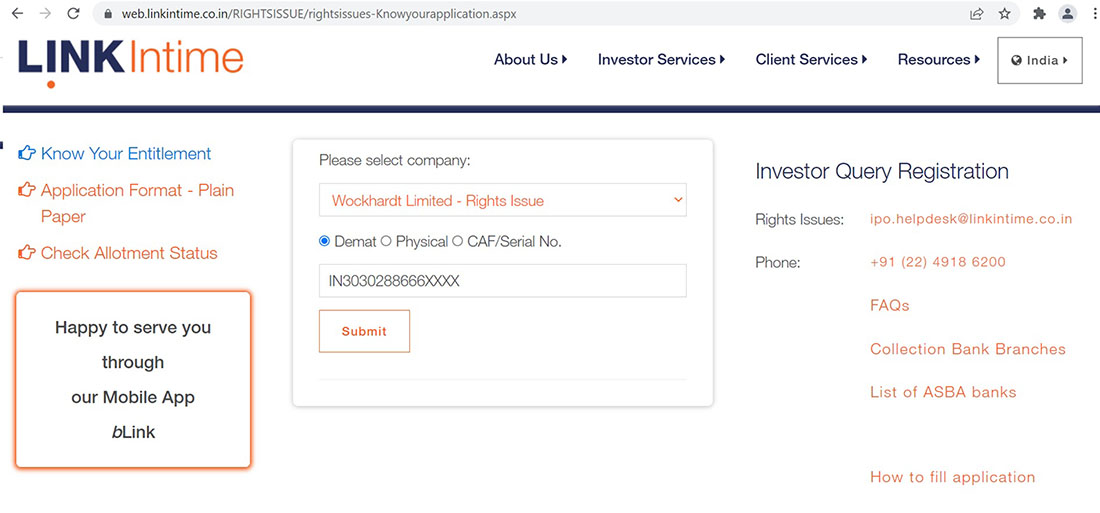Open the Chrome profile avatar icon

(x=1068, y=14)
